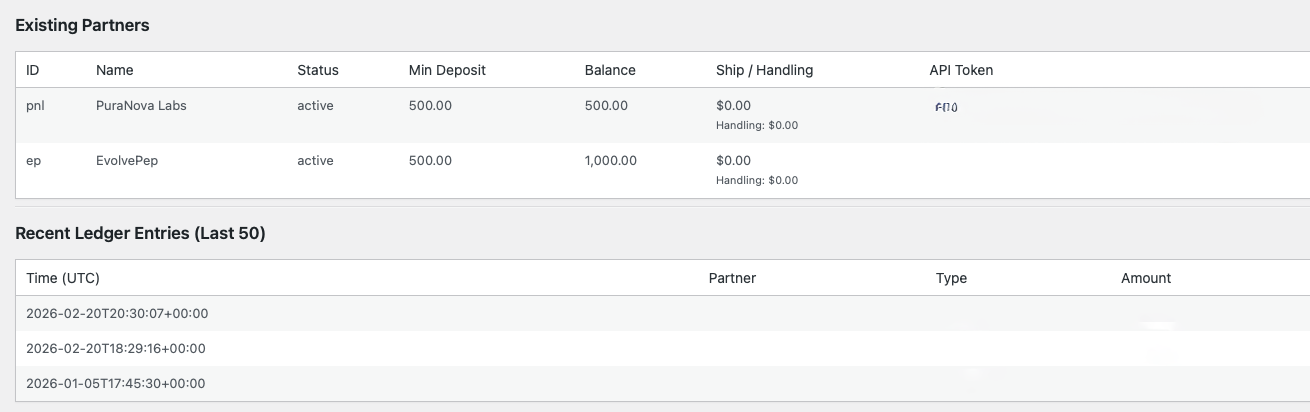Click the Ship / Handling column header

764,70
